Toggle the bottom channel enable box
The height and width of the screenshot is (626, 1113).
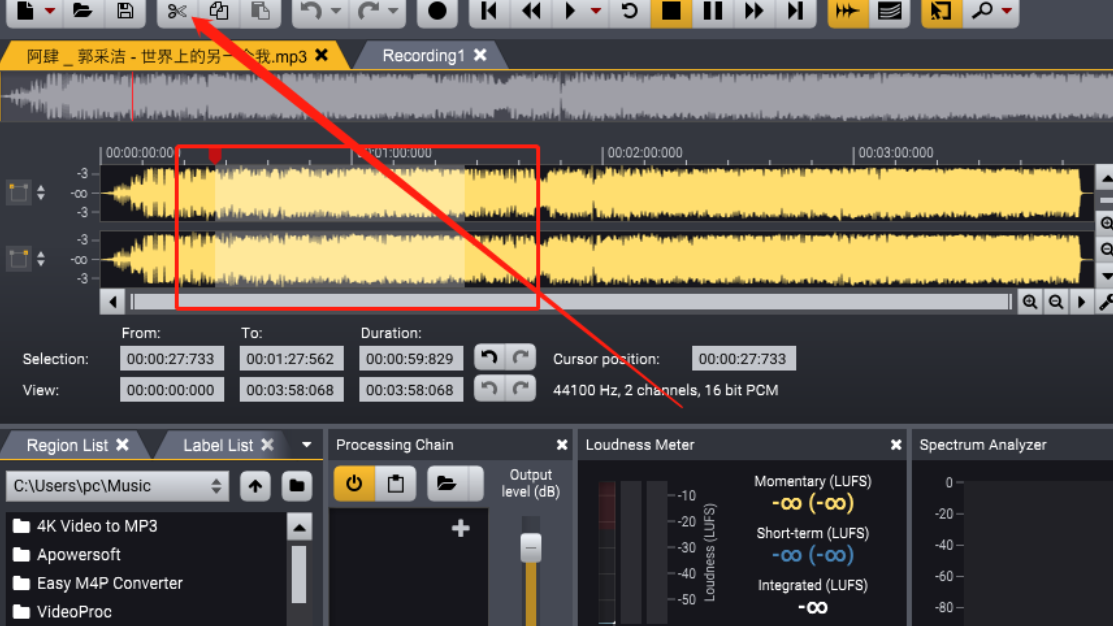point(18,258)
